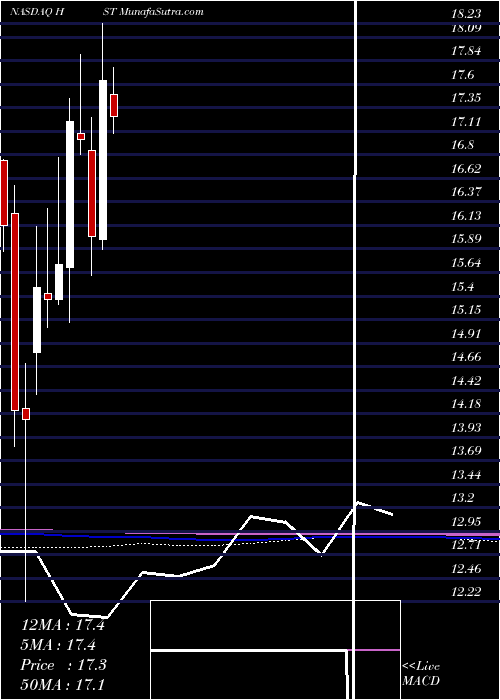The image size is (500, 700).
Task: Choose the 14.18 price label
Action: (x=466, y=404)
